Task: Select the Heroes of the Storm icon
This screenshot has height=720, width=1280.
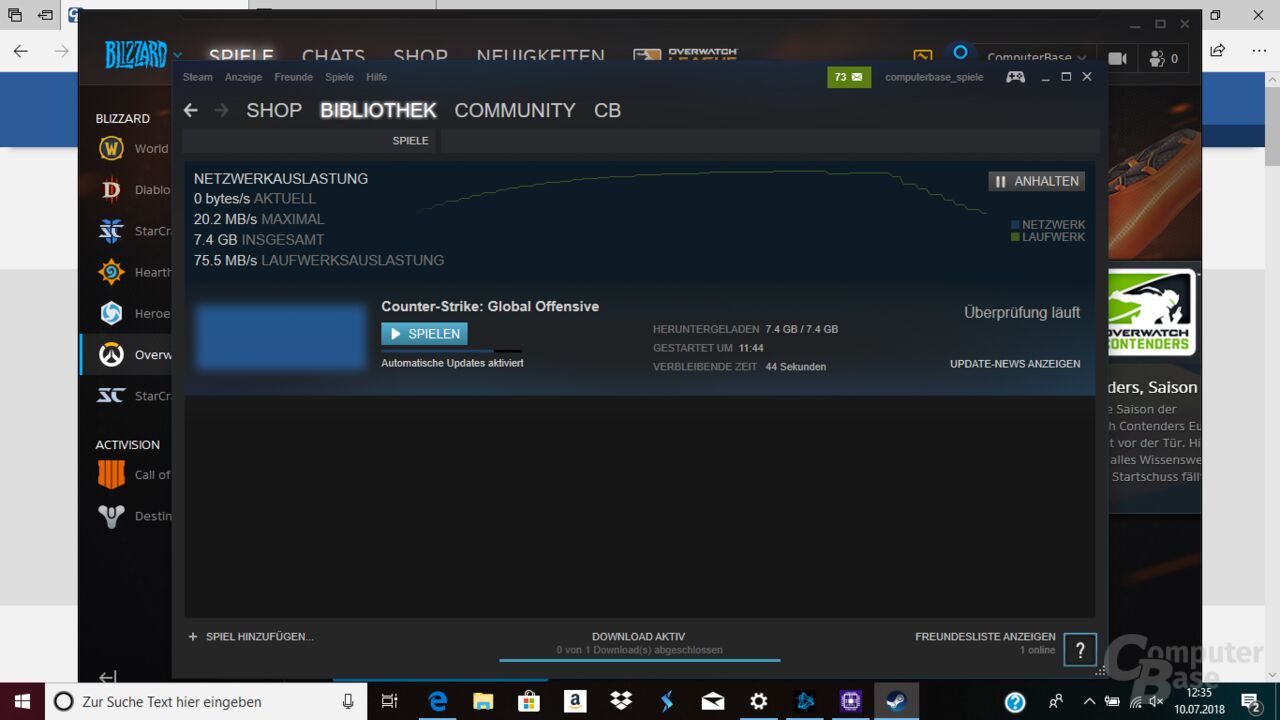Action: (111, 313)
